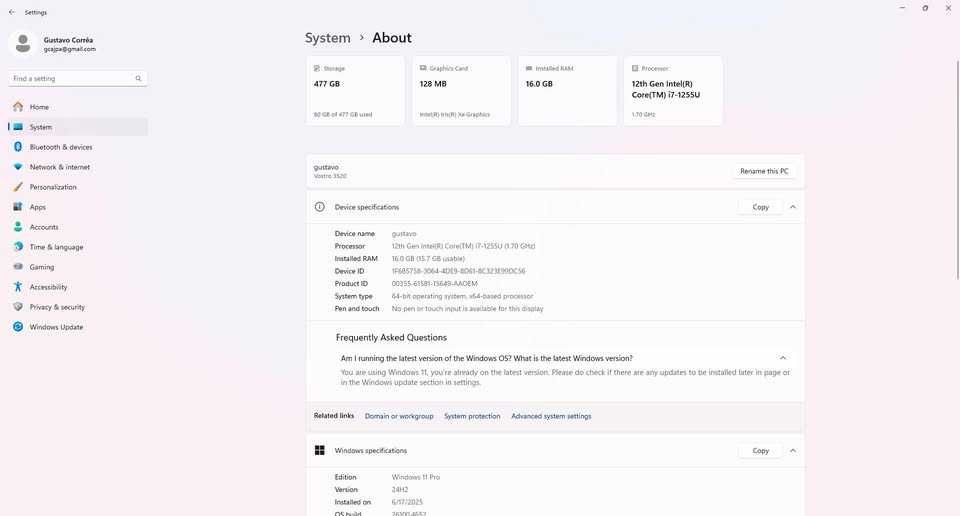Click the Product ID value text

click(x=435, y=283)
